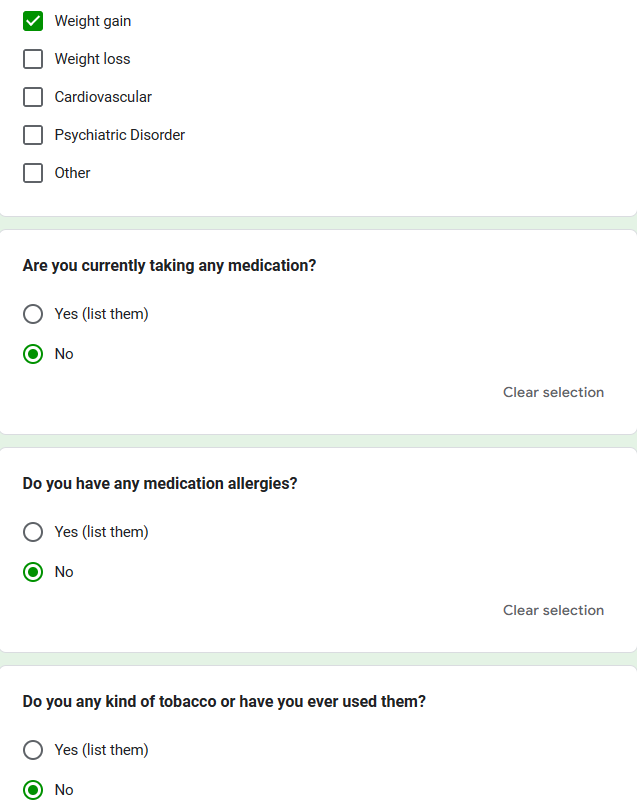Click the currently taking medication question title

tap(169, 266)
